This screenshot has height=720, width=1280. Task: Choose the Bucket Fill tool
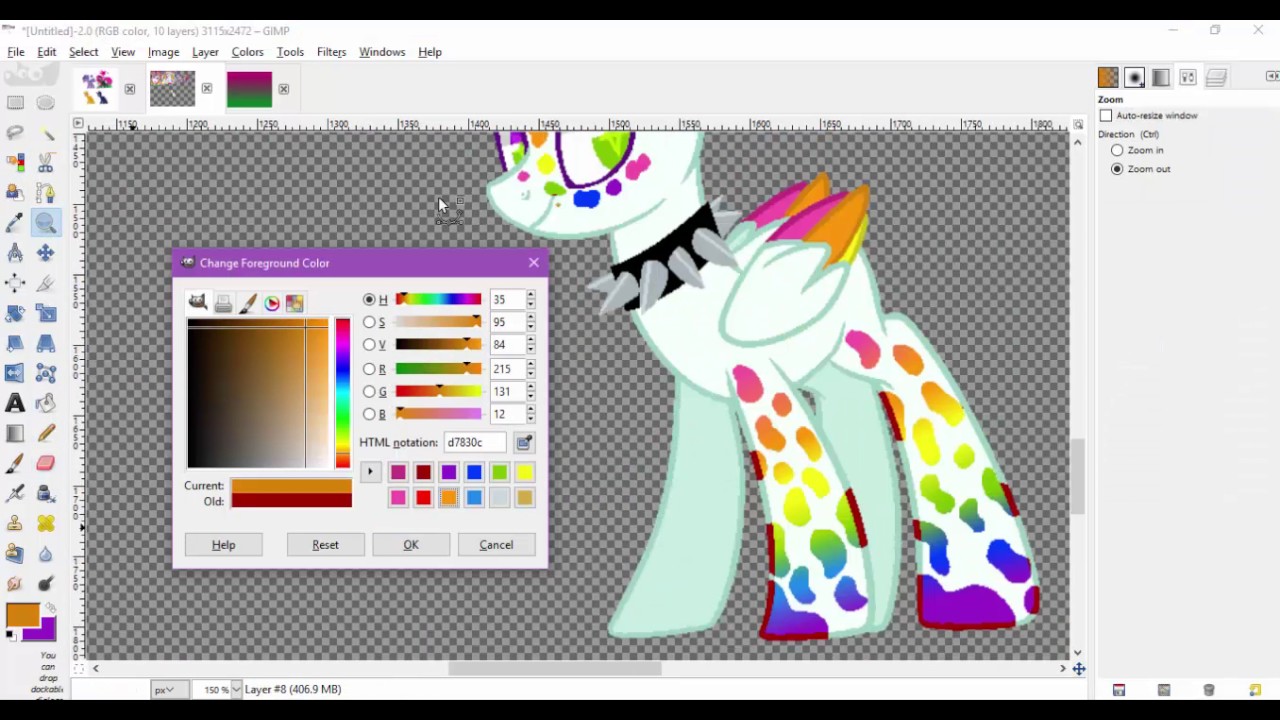(x=45, y=402)
